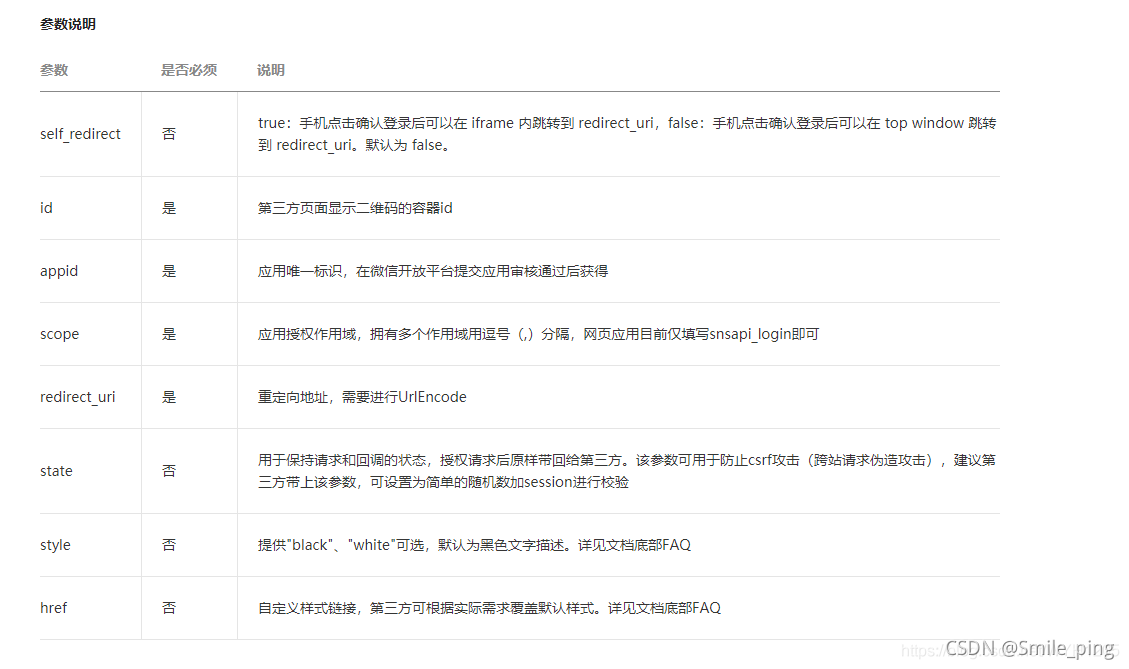
Task: Click description 自定义样式链接 for href
Action: [x=489, y=609]
